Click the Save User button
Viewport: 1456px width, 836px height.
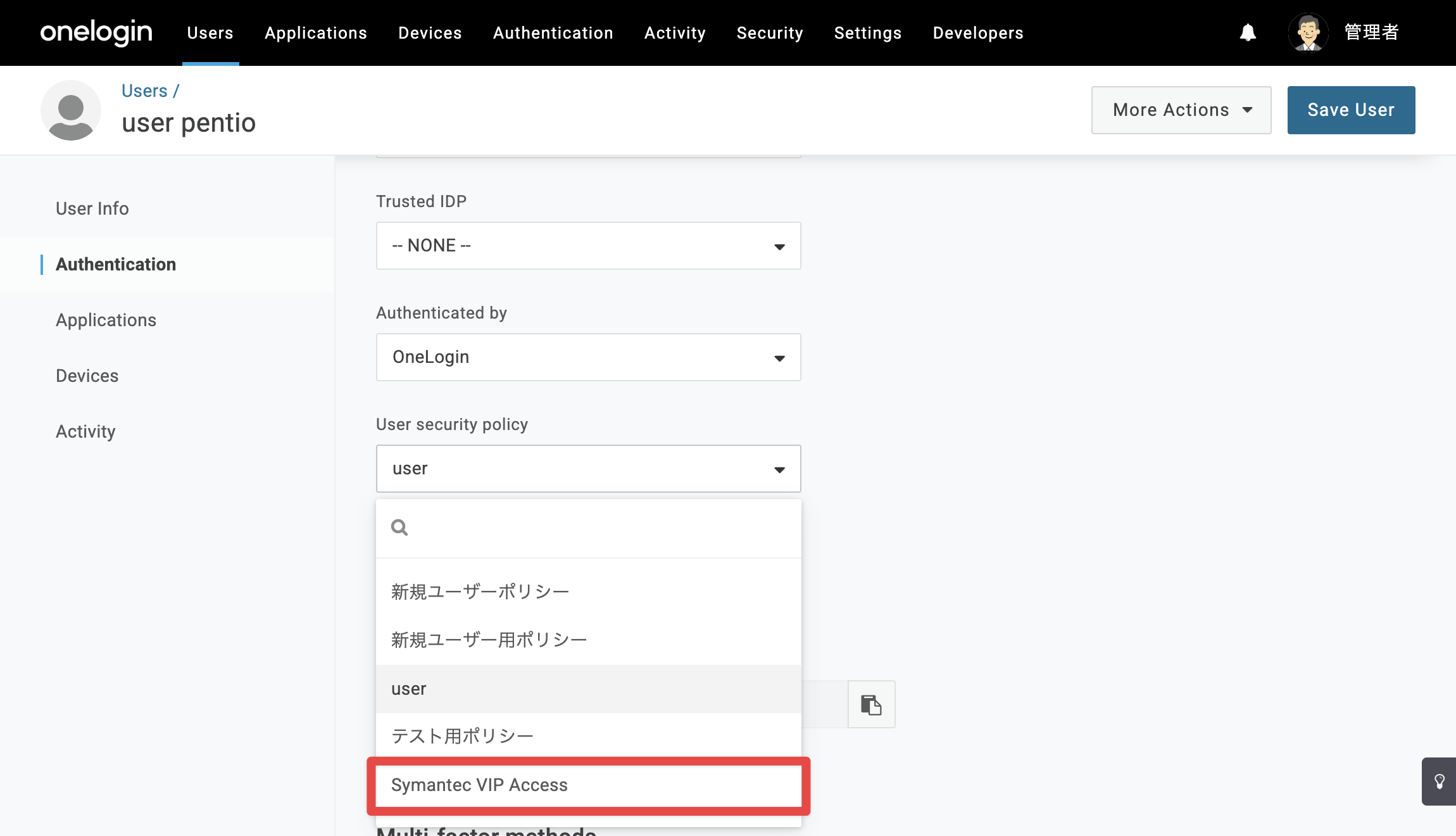point(1351,110)
